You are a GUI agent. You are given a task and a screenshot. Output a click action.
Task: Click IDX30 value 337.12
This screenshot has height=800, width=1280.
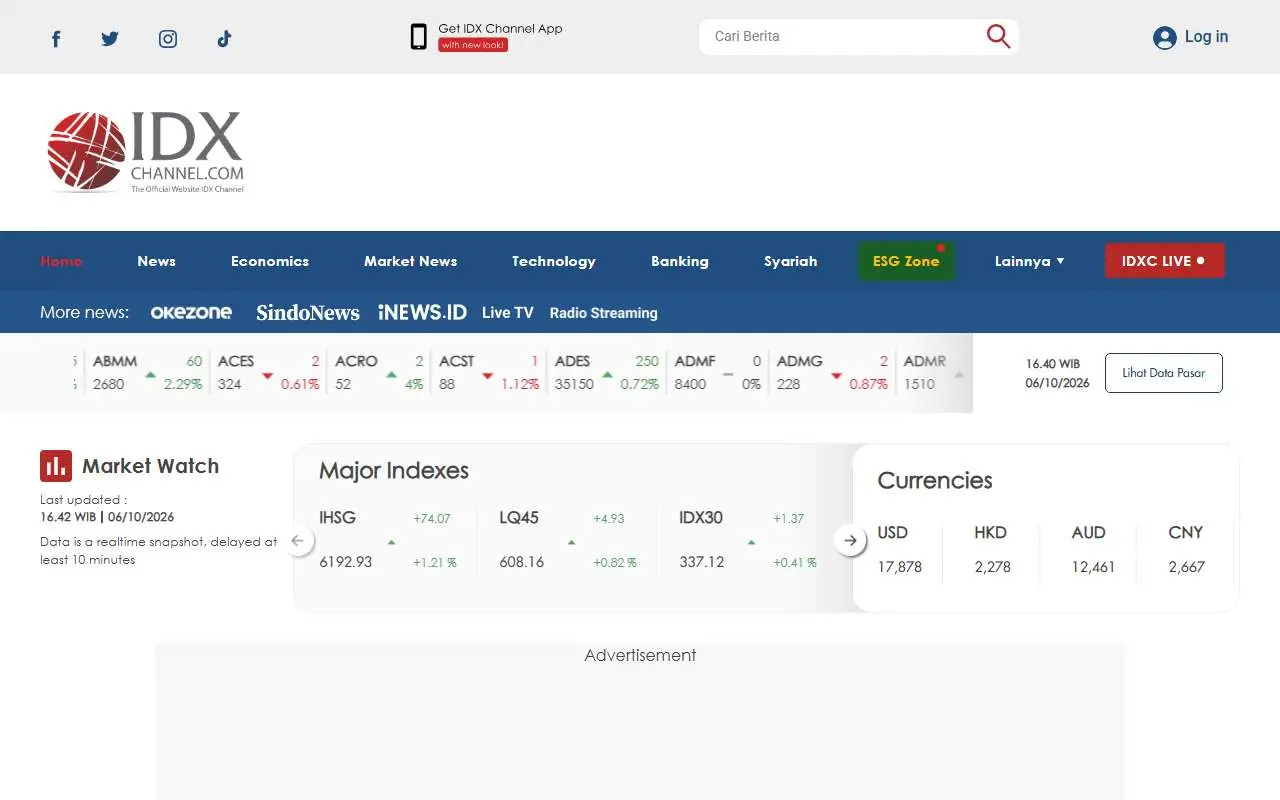[x=702, y=562]
